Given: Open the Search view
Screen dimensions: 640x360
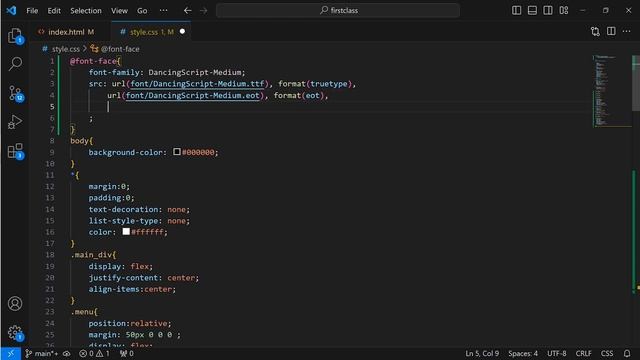Looking at the screenshot, I should tap(15, 64).
